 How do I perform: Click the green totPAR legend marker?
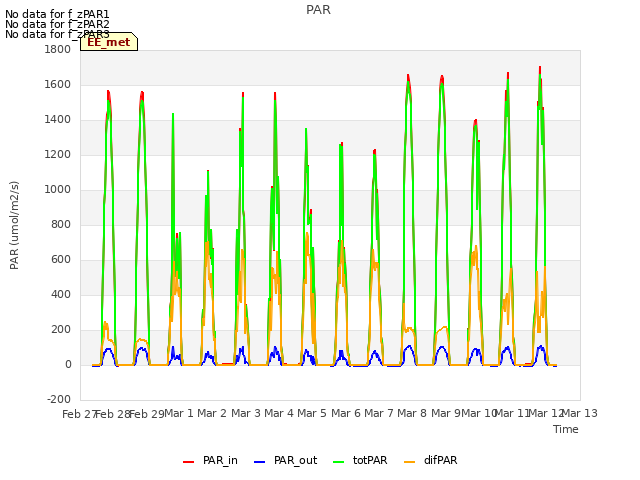point(339,462)
